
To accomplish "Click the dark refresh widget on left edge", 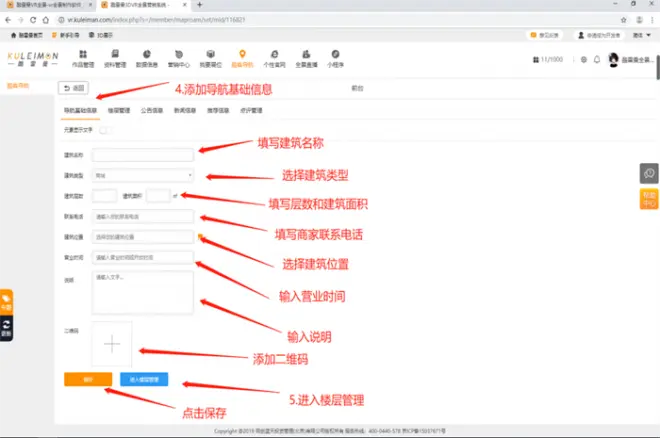I will tap(6, 329).
